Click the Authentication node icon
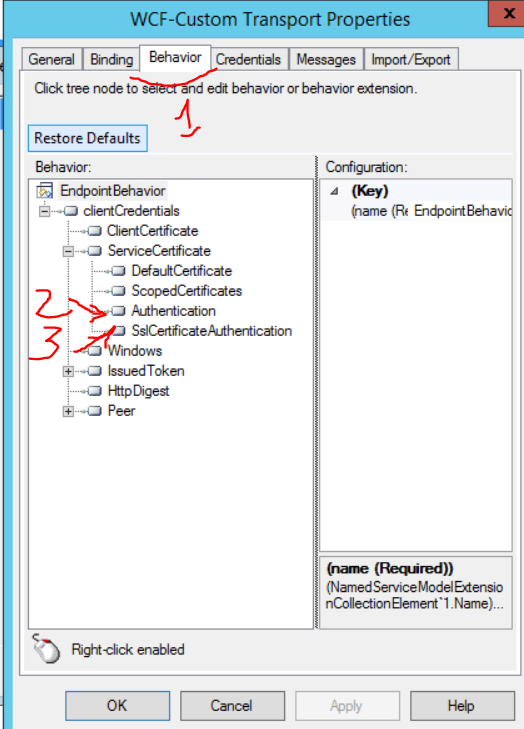The width and height of the screenshot is (524, 729). point(119,311)
